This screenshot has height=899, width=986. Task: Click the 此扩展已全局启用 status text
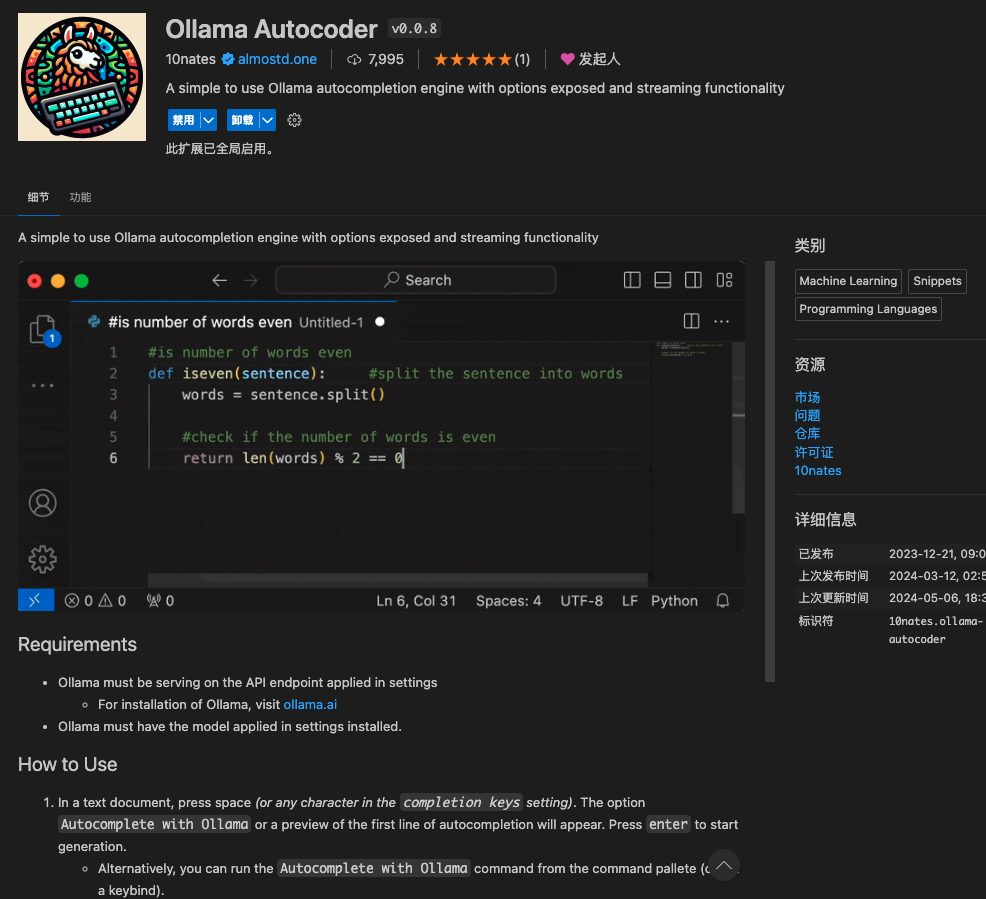219,150
